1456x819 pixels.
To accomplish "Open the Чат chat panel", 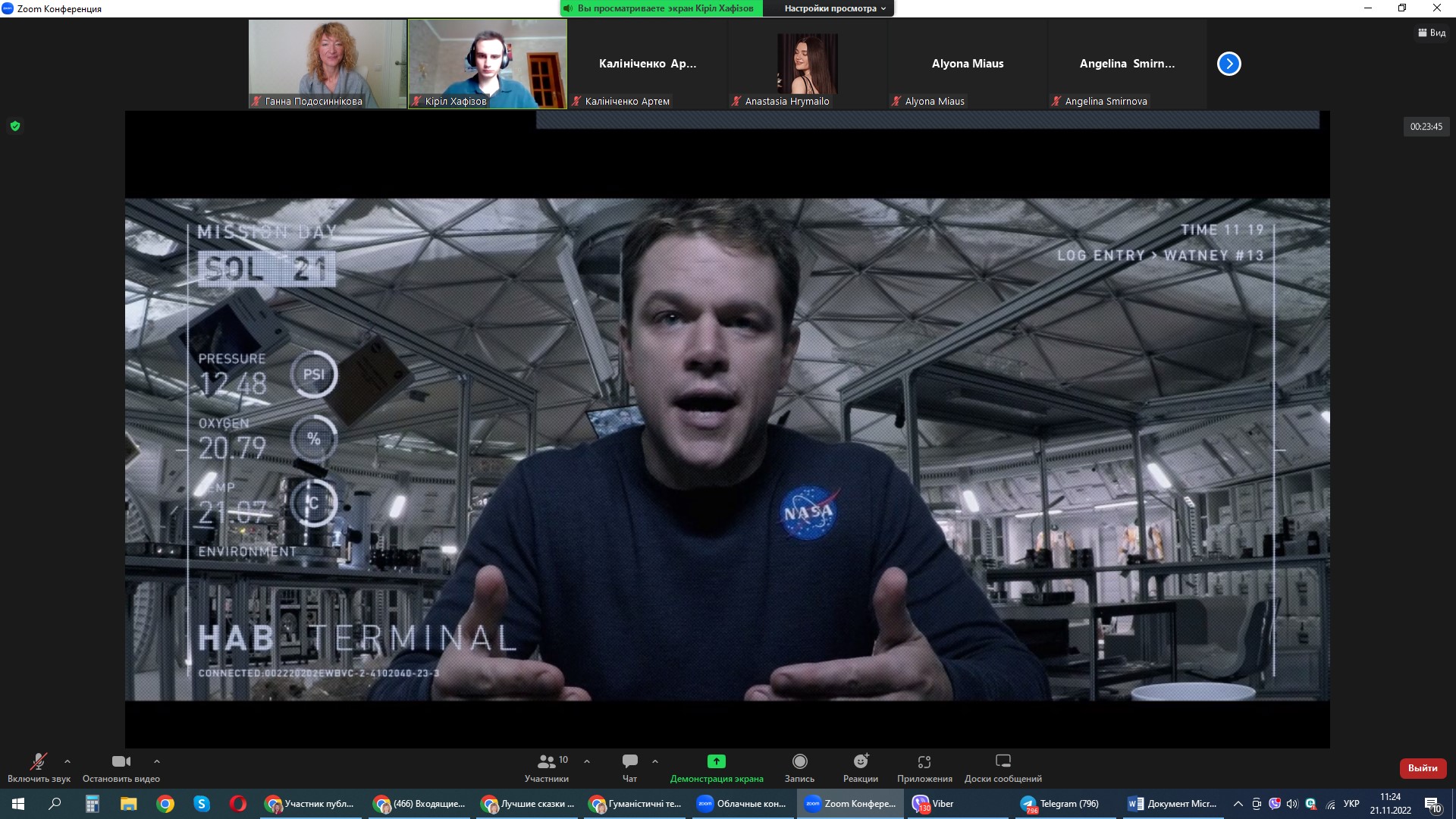I will click(x=629, y=767).
